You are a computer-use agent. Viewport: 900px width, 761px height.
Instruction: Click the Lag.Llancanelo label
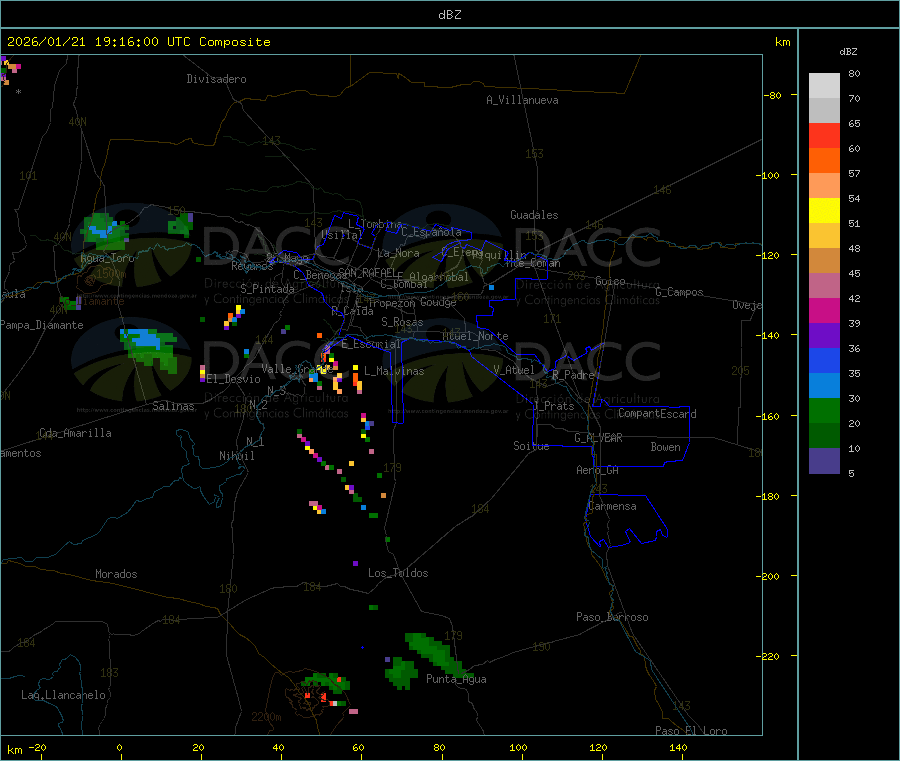[x=64, y=695]
